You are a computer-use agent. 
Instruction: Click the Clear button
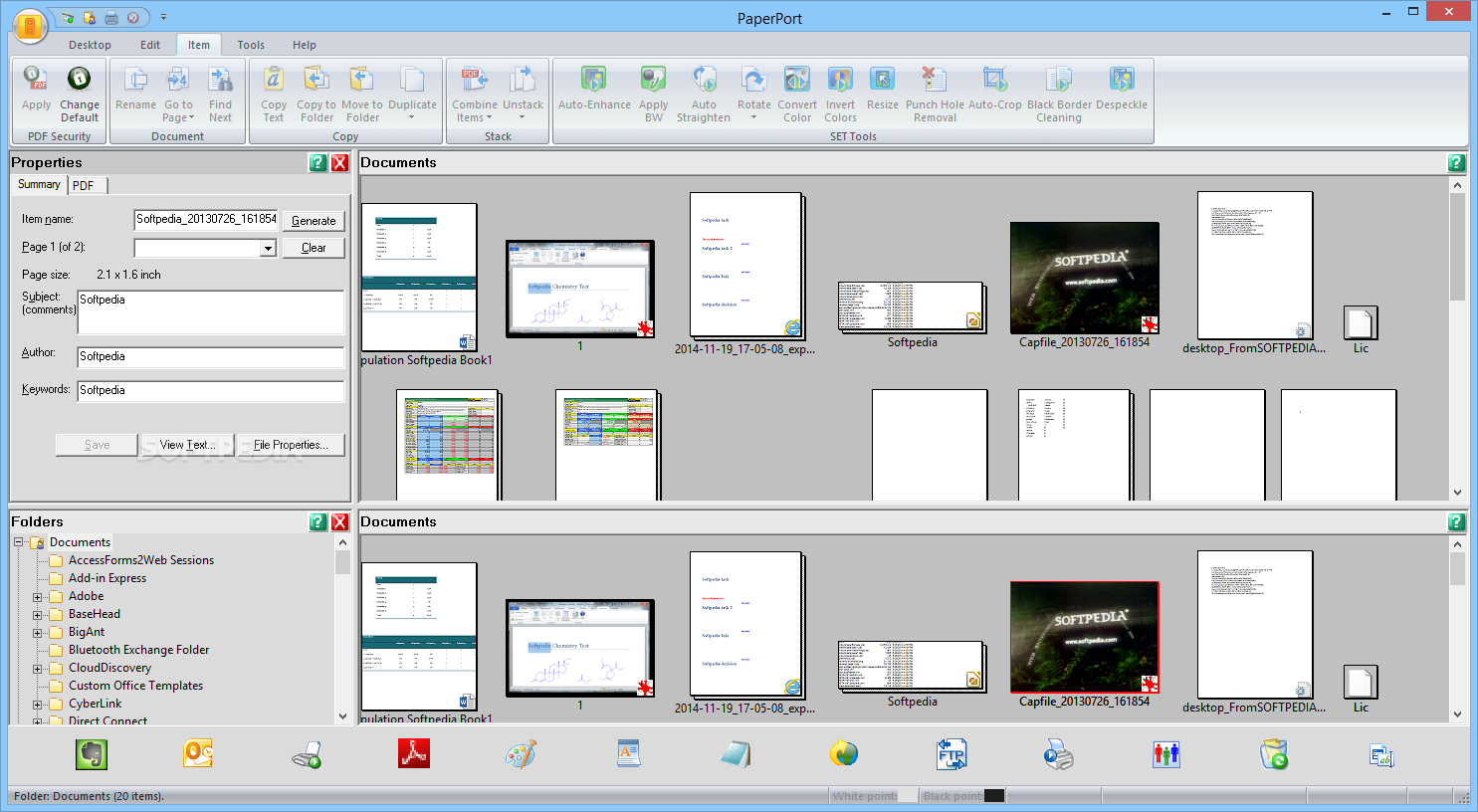pyautogui.click(x=314, y=248)
